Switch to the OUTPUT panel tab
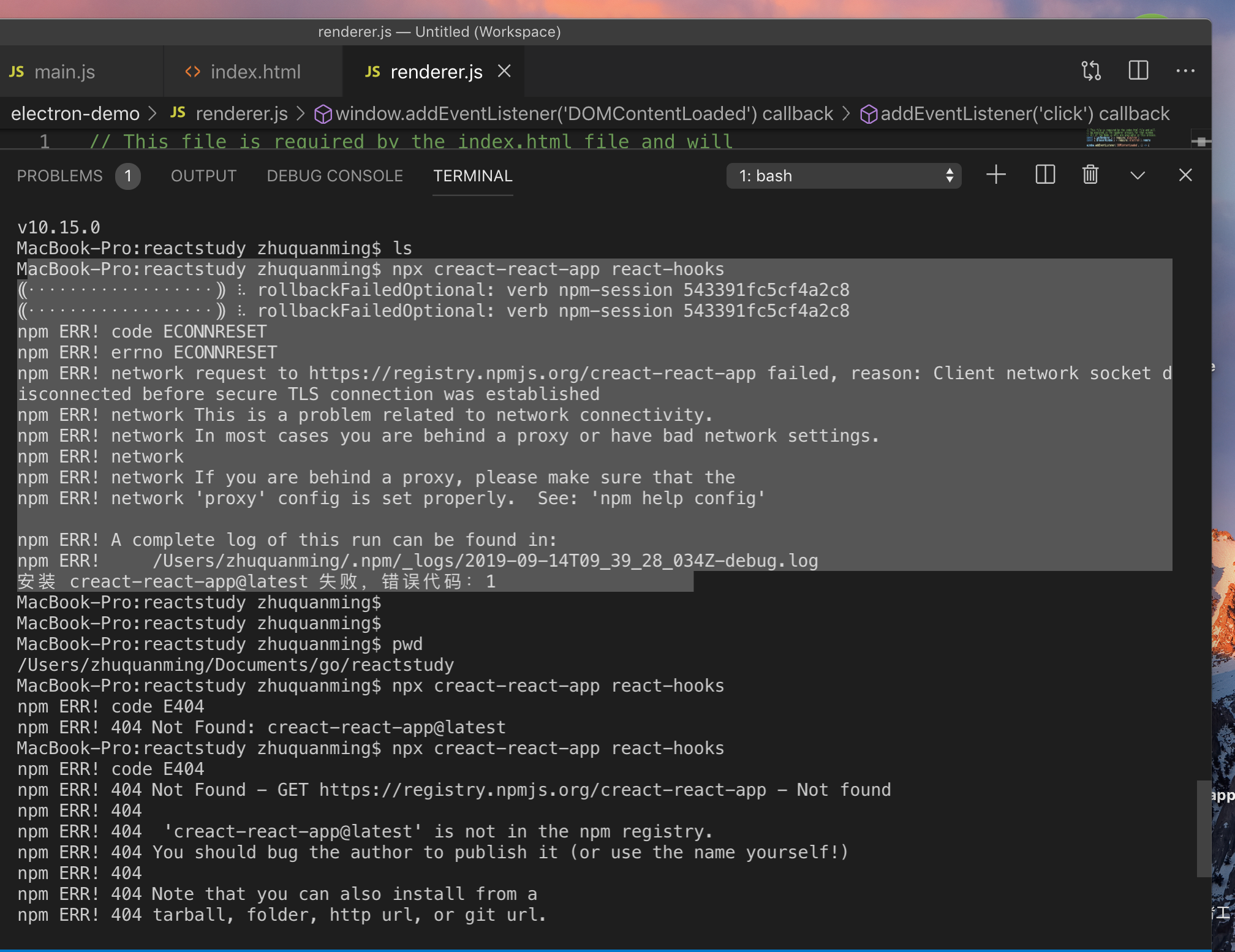Image resolution: width=1235 pixels, height=952 pixels. [x=203, y=176]
